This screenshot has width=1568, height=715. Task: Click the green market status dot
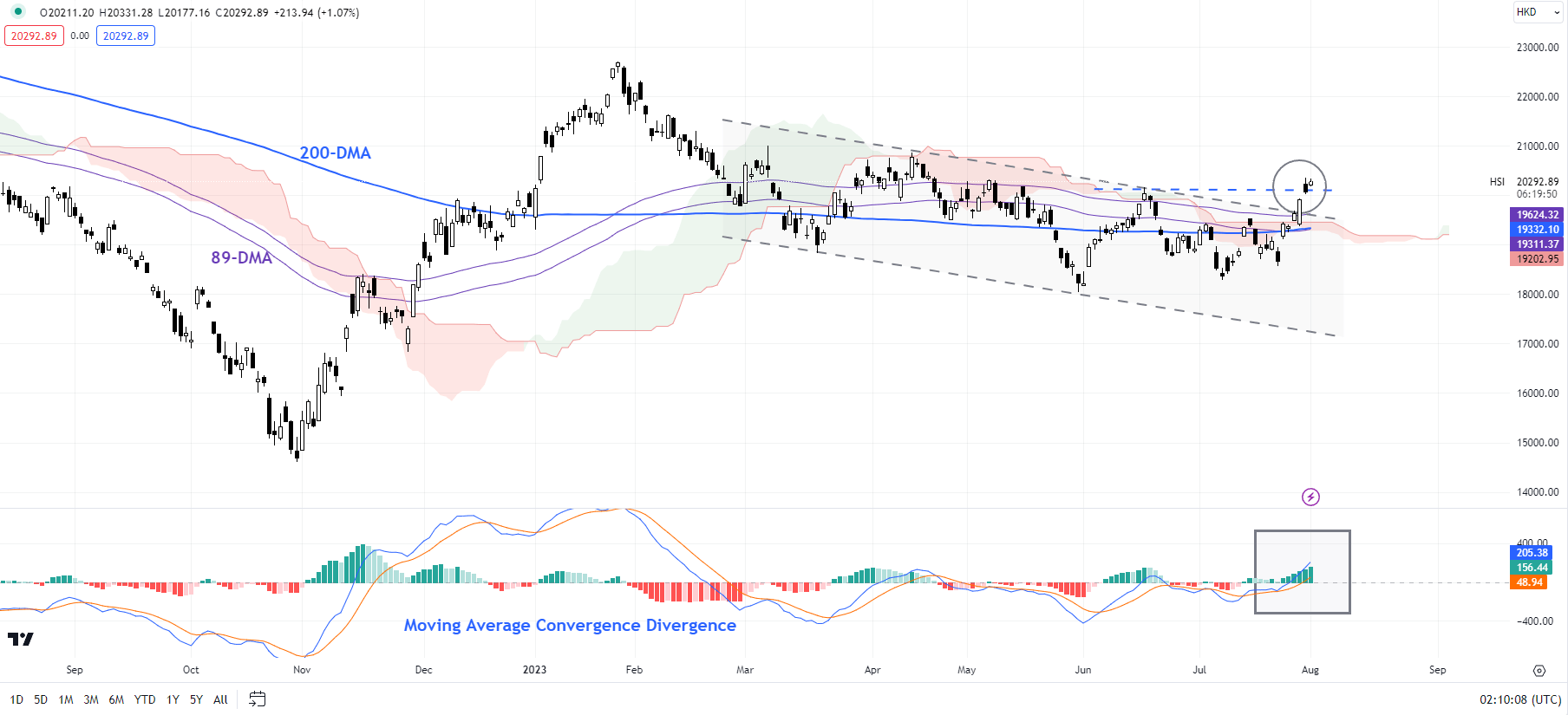(18, 12)
